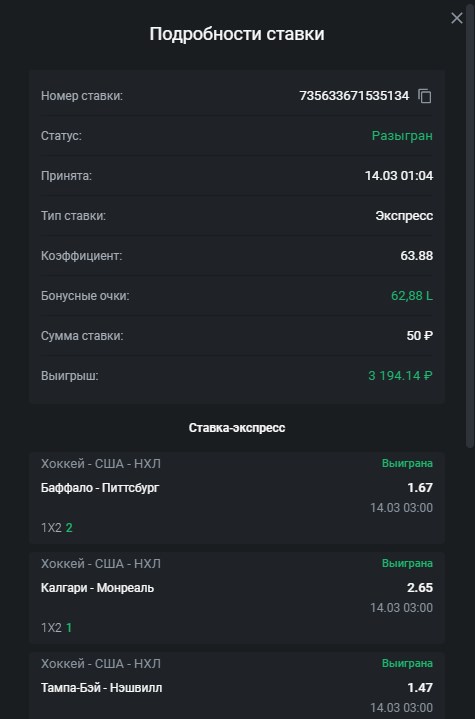Click odds 2.65 for Калгари - Монреаль
This screenshot has height=719, width=475.
pyautogui.click(x=420, y=587)
